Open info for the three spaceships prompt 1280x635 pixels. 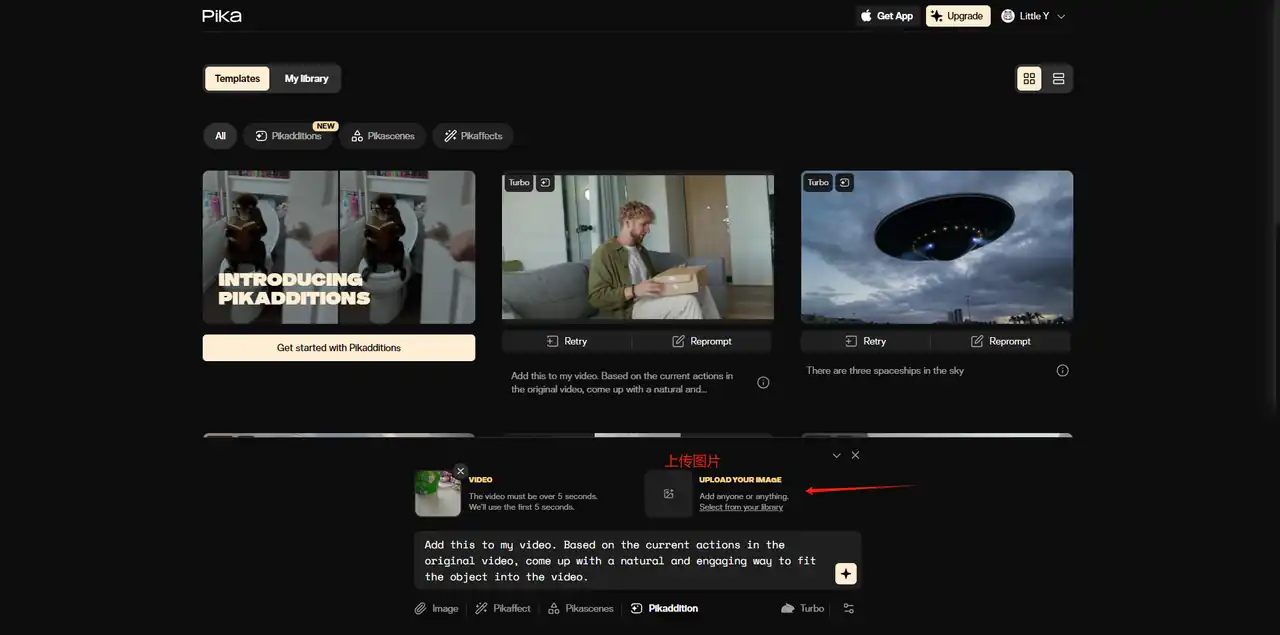1062,371
